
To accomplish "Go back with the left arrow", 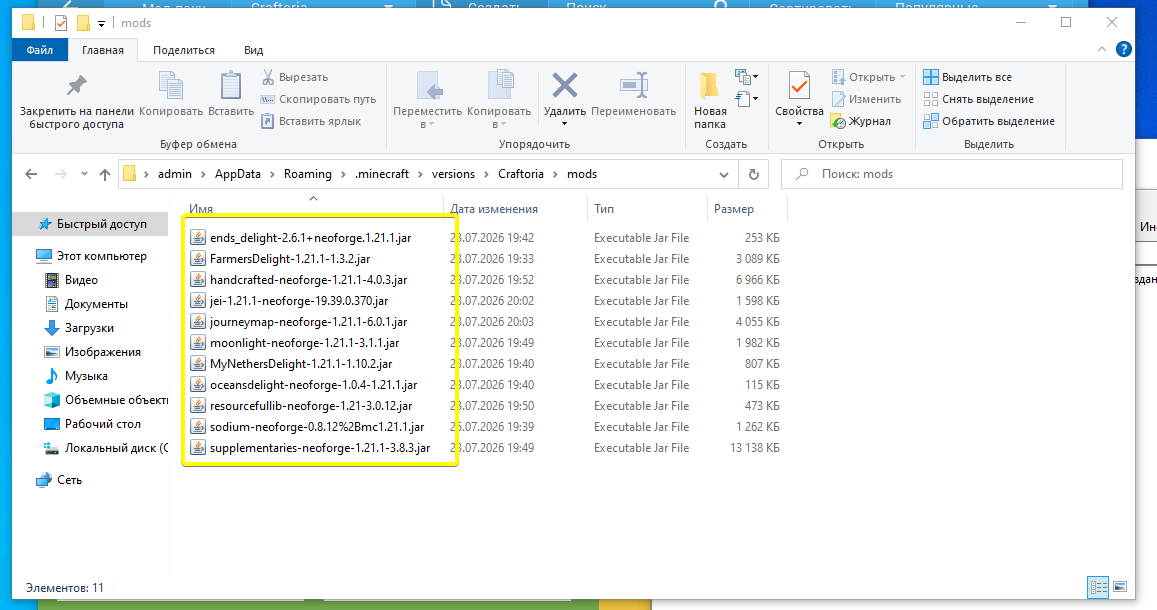I will (x=31, y=174).
